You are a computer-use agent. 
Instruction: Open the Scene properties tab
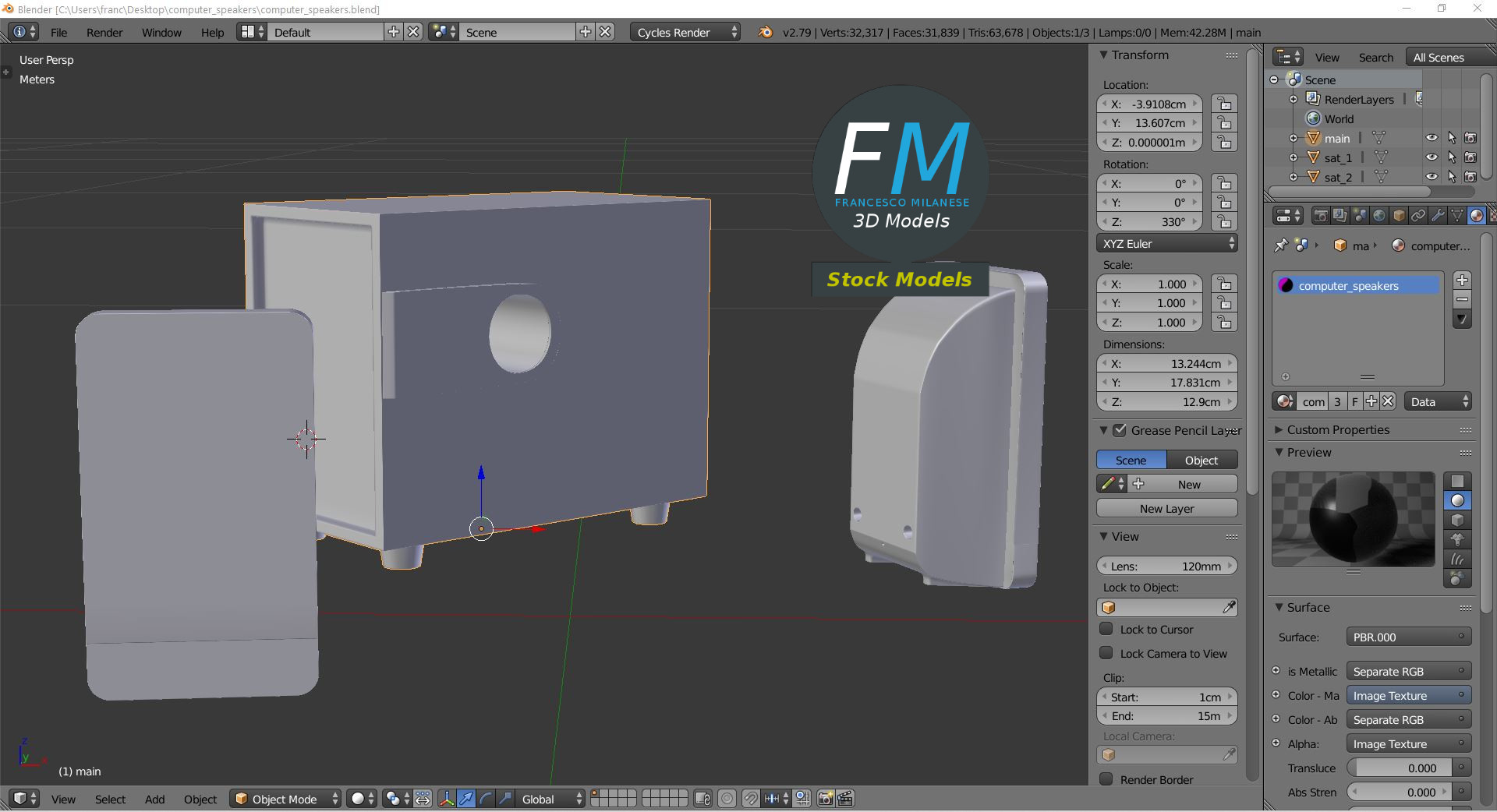coord(1360,215)
